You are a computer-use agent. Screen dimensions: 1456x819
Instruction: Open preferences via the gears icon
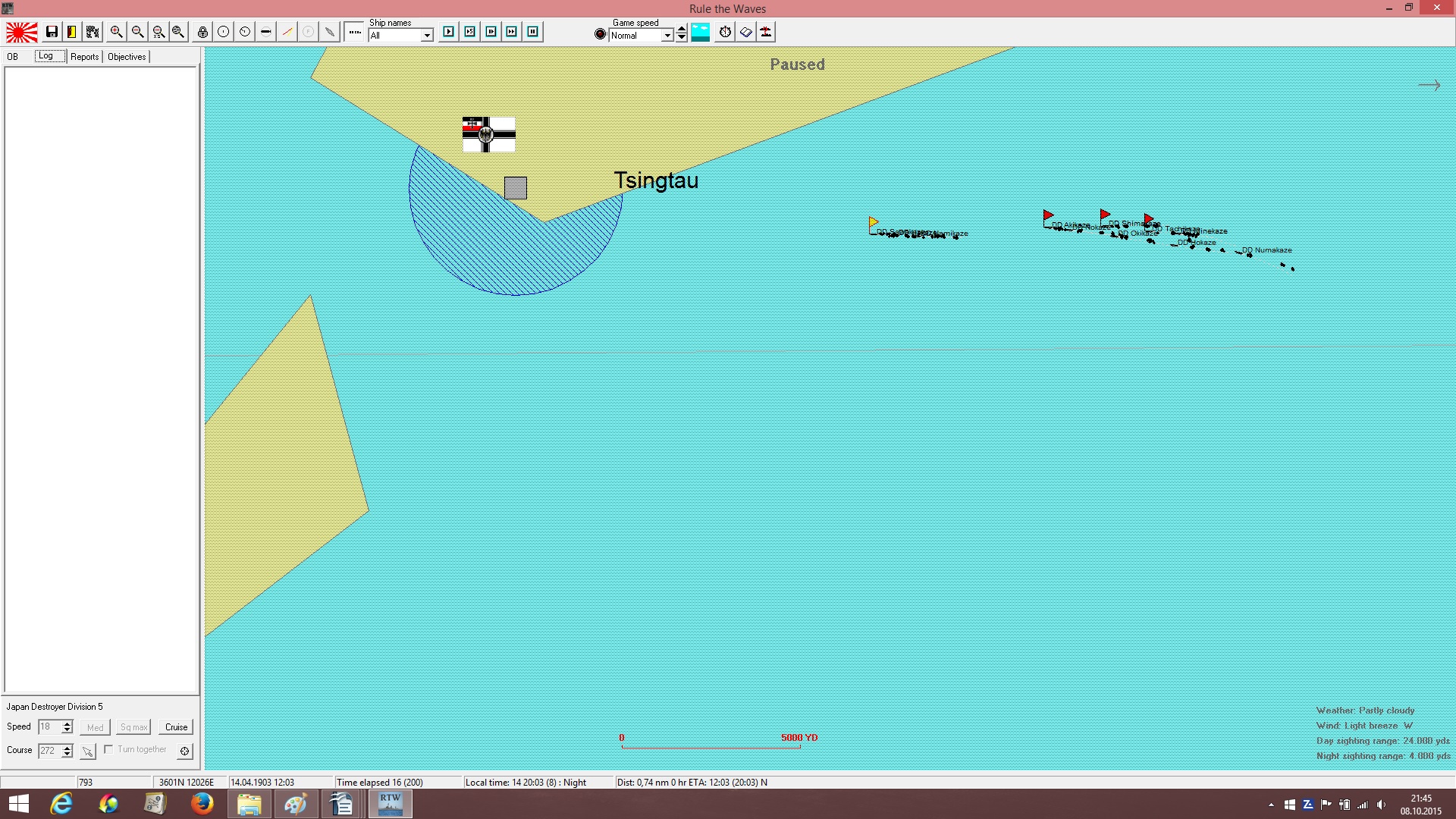click(93, 32)
